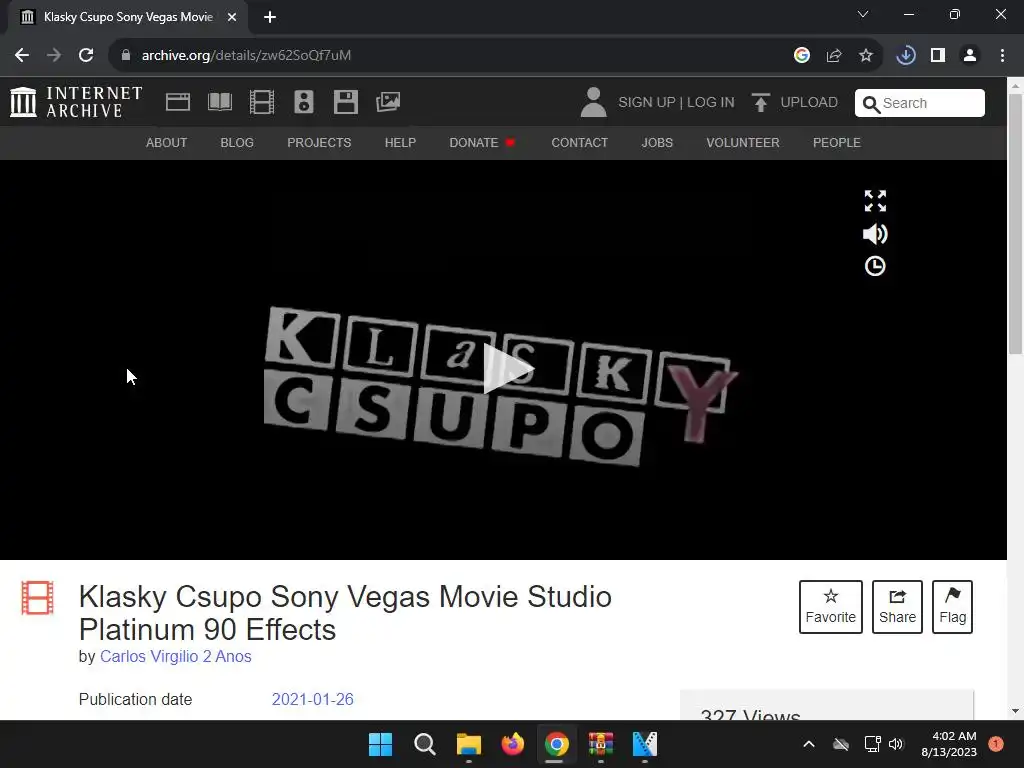Screen dimensions: 1024x768
Task: Flag this item
Action: coord(952,607)
